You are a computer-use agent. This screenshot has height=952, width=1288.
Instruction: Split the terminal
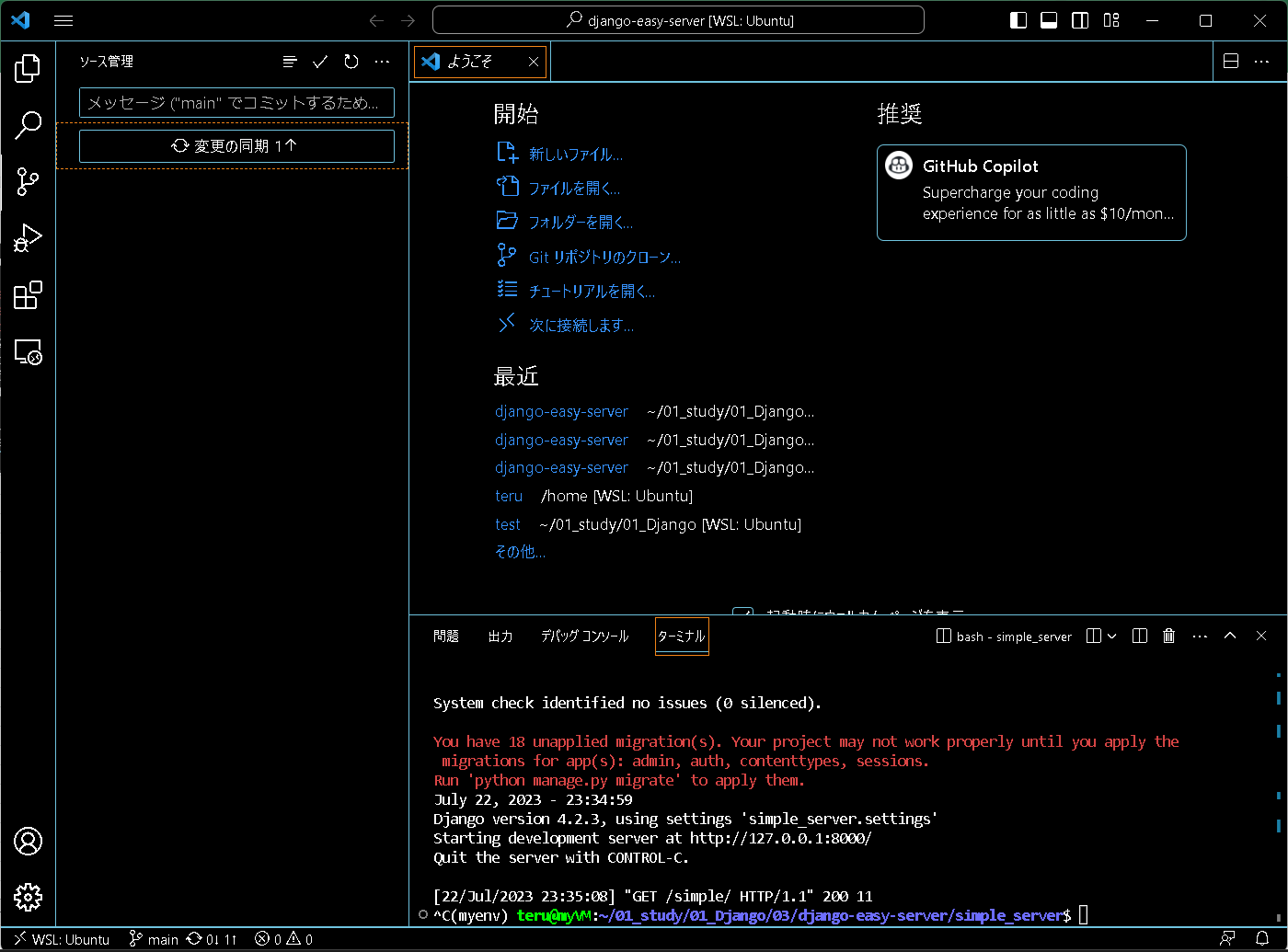1140,637
